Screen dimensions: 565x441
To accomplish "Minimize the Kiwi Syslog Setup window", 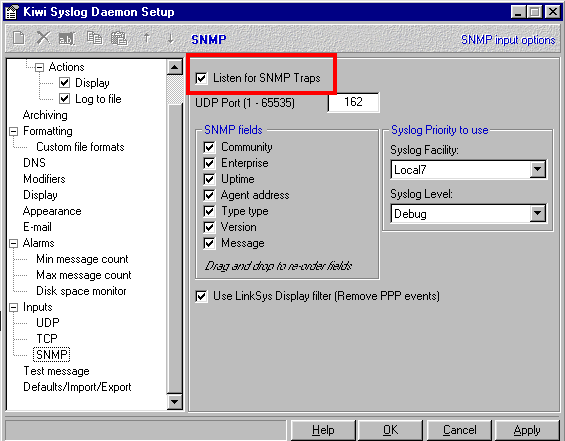I will [x=519, y=12].
